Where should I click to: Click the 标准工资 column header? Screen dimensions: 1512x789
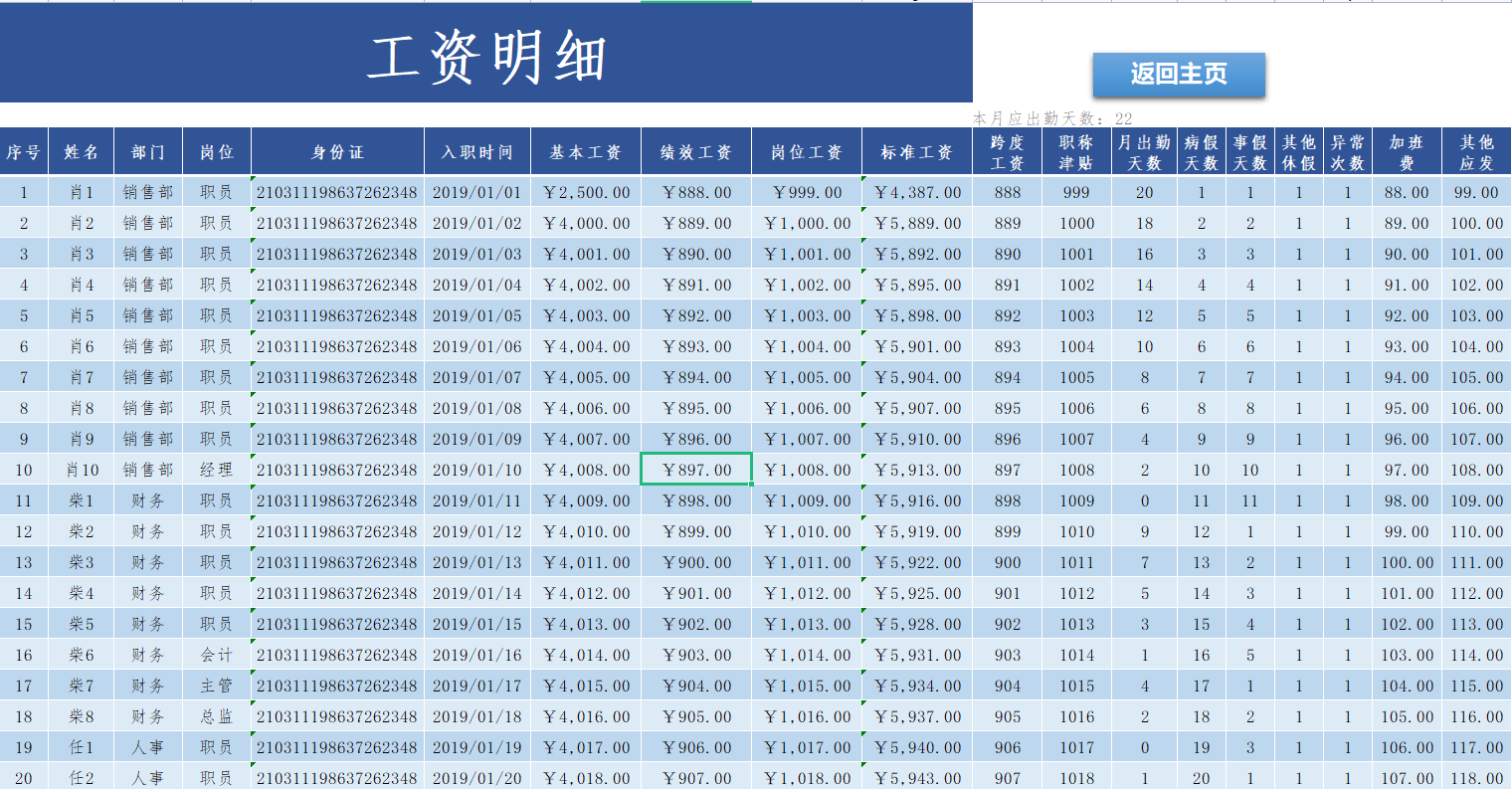click(x=916, y=149)
